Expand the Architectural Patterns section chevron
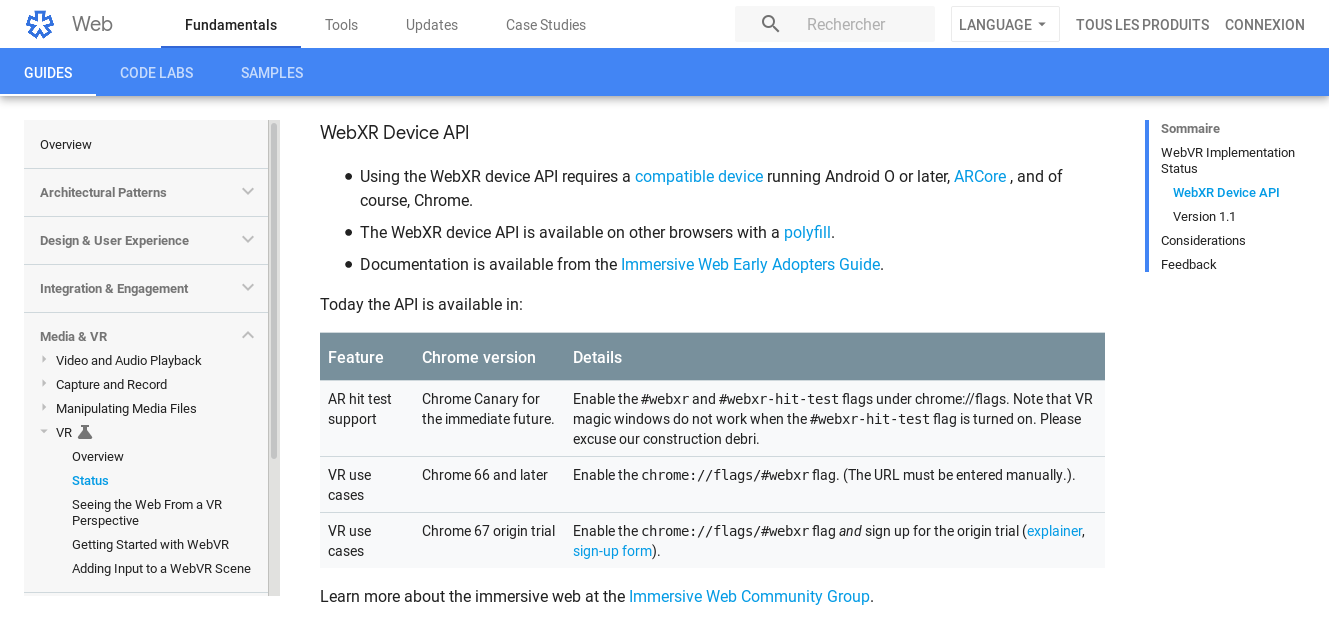This screenshot has width=1329, height=620. coord(248,192)
